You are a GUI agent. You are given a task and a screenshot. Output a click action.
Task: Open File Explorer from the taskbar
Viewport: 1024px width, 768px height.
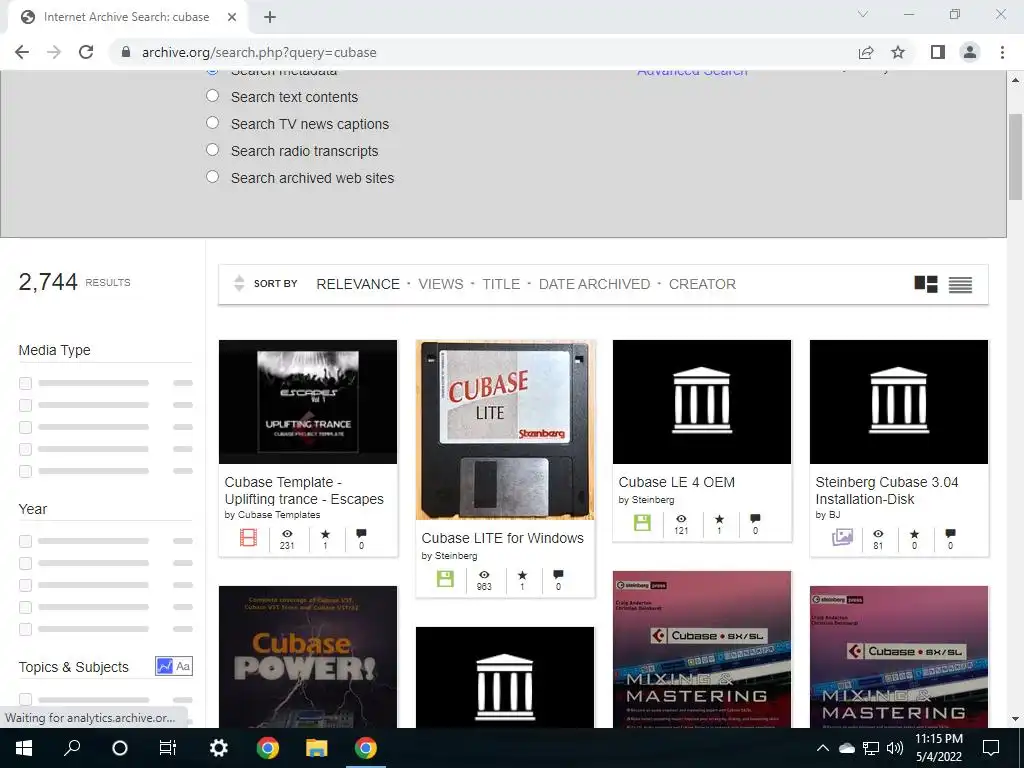click(x=317, y=748)
